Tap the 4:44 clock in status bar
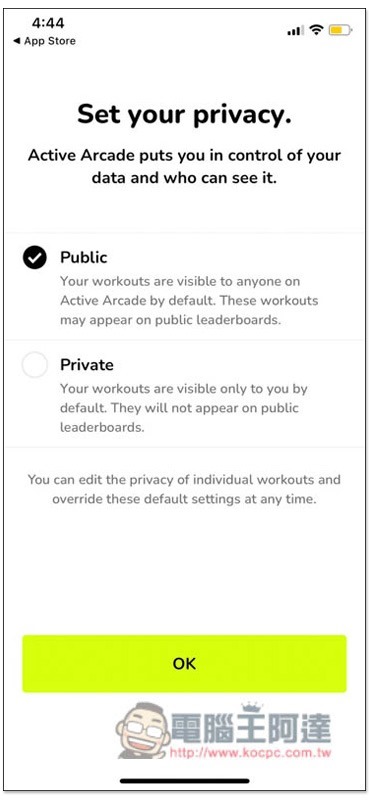369x800 pixels. pos(48,22)
